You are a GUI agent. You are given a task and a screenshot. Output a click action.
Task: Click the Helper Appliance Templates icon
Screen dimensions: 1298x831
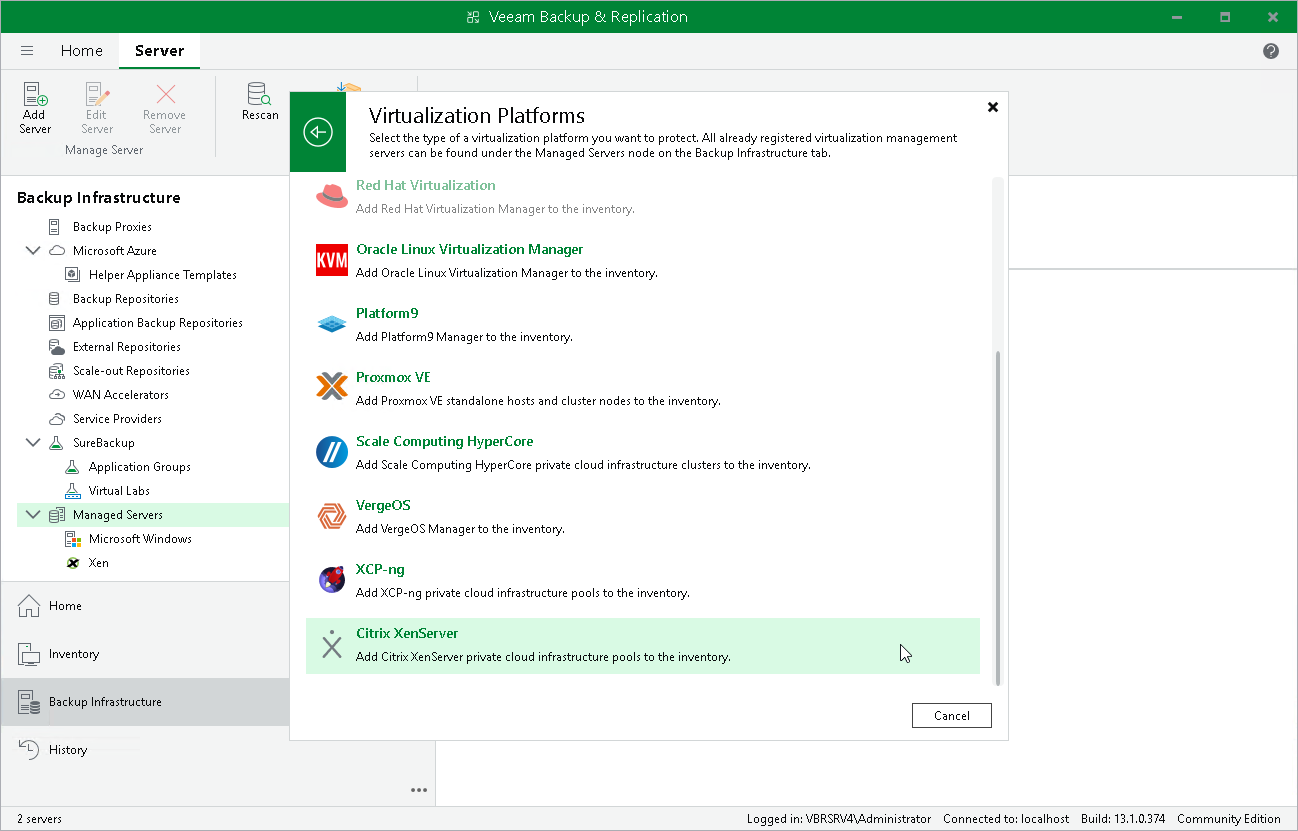pyautogui.click(x=72, y=275)
